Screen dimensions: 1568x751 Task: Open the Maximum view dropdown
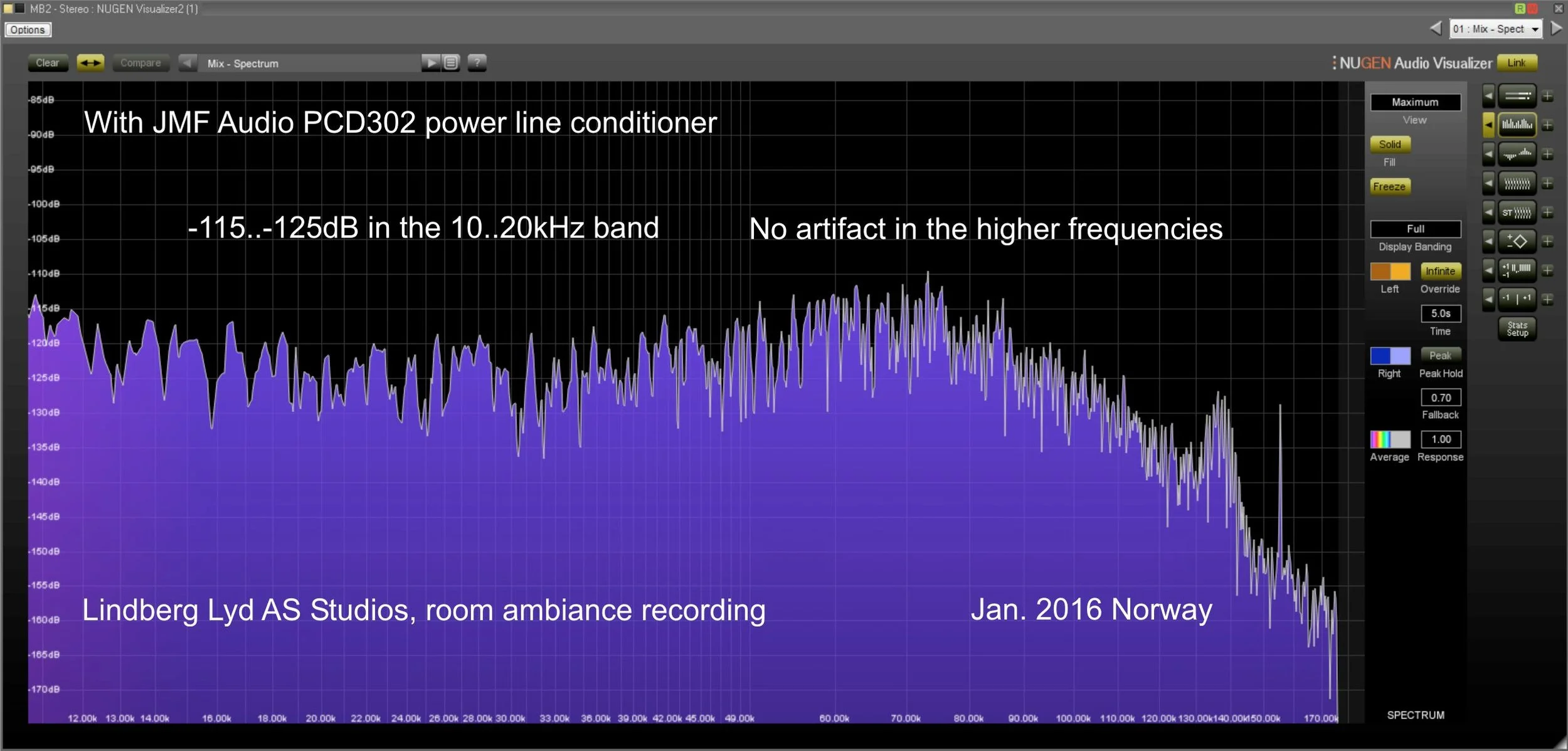[x=1415, y=102]
